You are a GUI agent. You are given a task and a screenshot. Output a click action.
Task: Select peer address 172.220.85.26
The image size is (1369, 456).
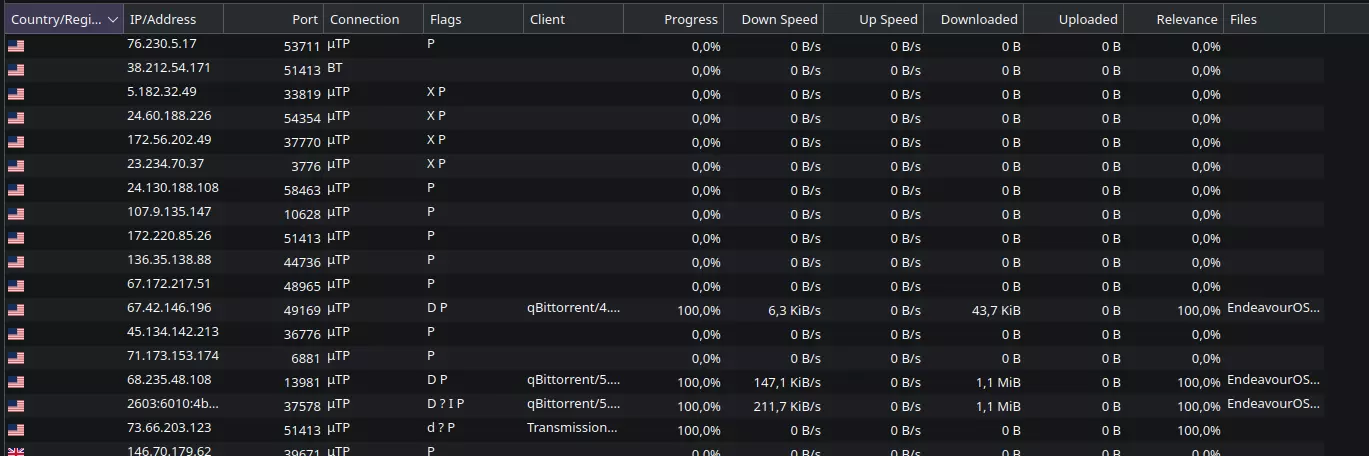click(x=169, y=236)
